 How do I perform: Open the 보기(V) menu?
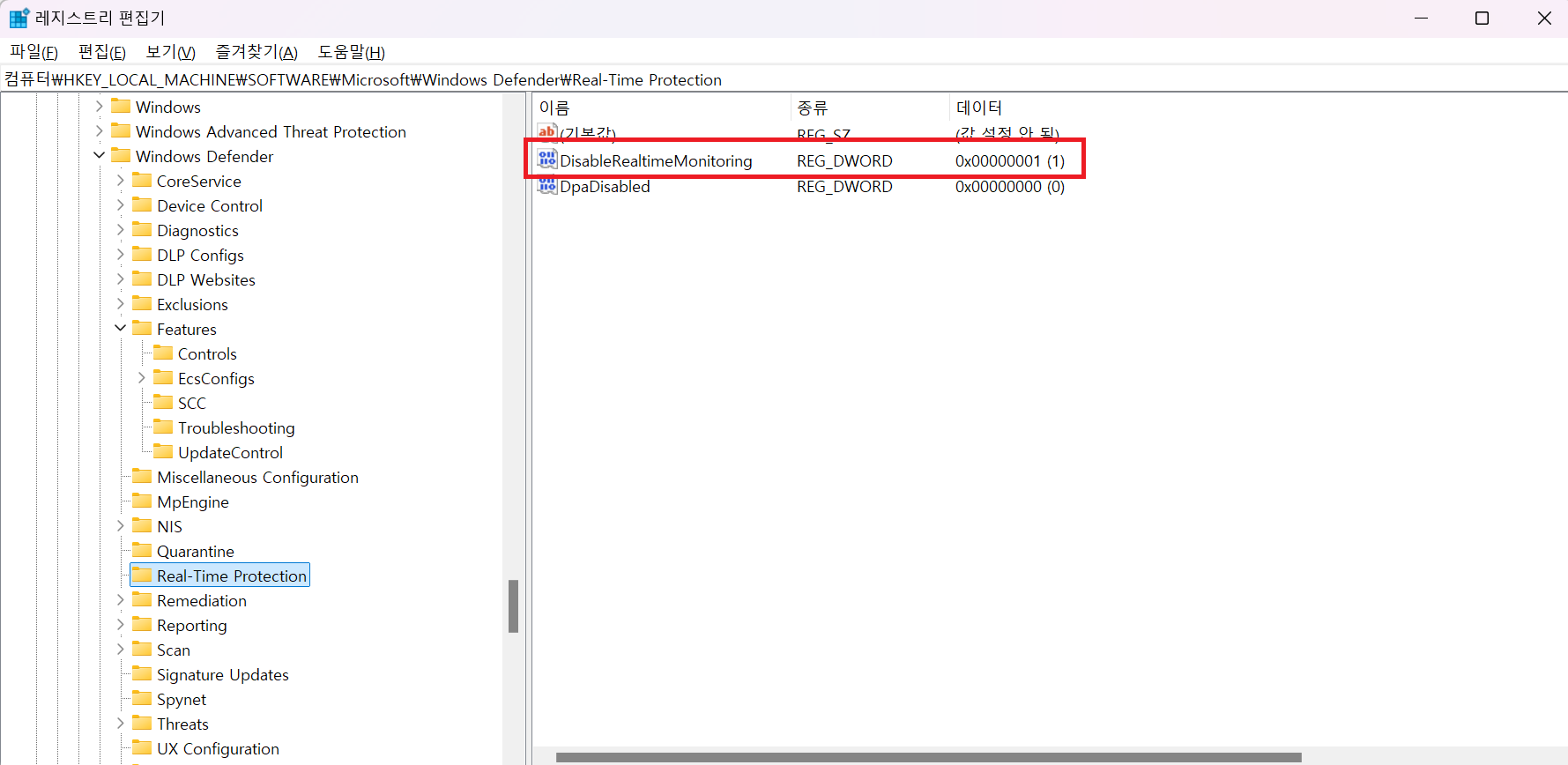[170, 52]
